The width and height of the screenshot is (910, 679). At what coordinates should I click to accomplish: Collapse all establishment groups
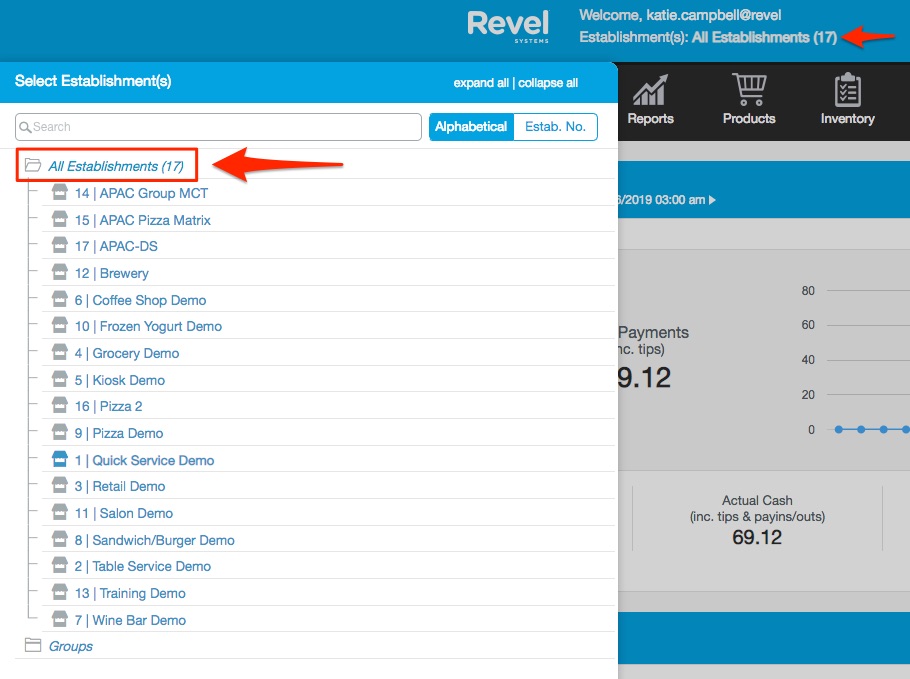pyautogui.click(x=548, y=83)
